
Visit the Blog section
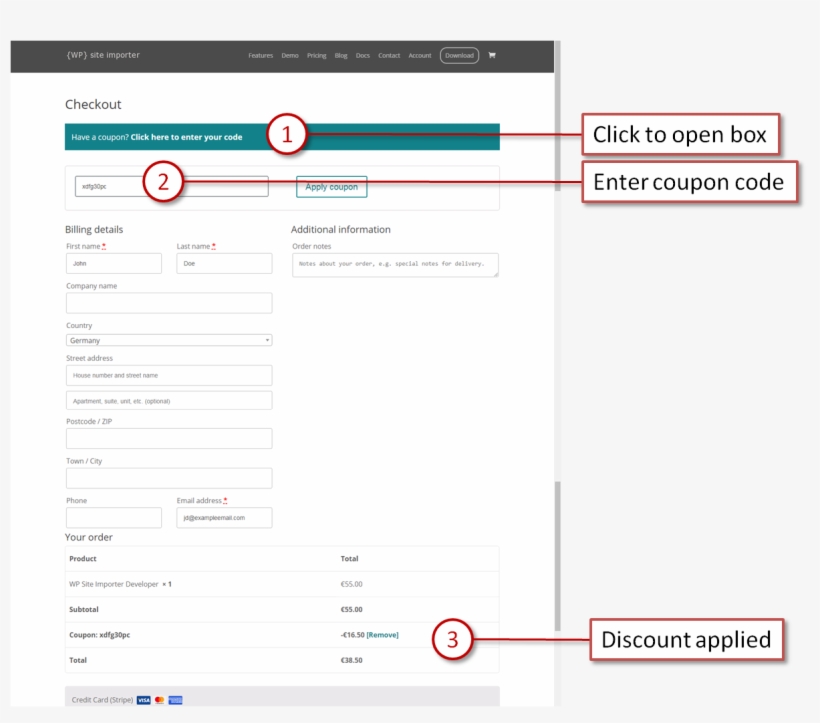click(341, 55)
